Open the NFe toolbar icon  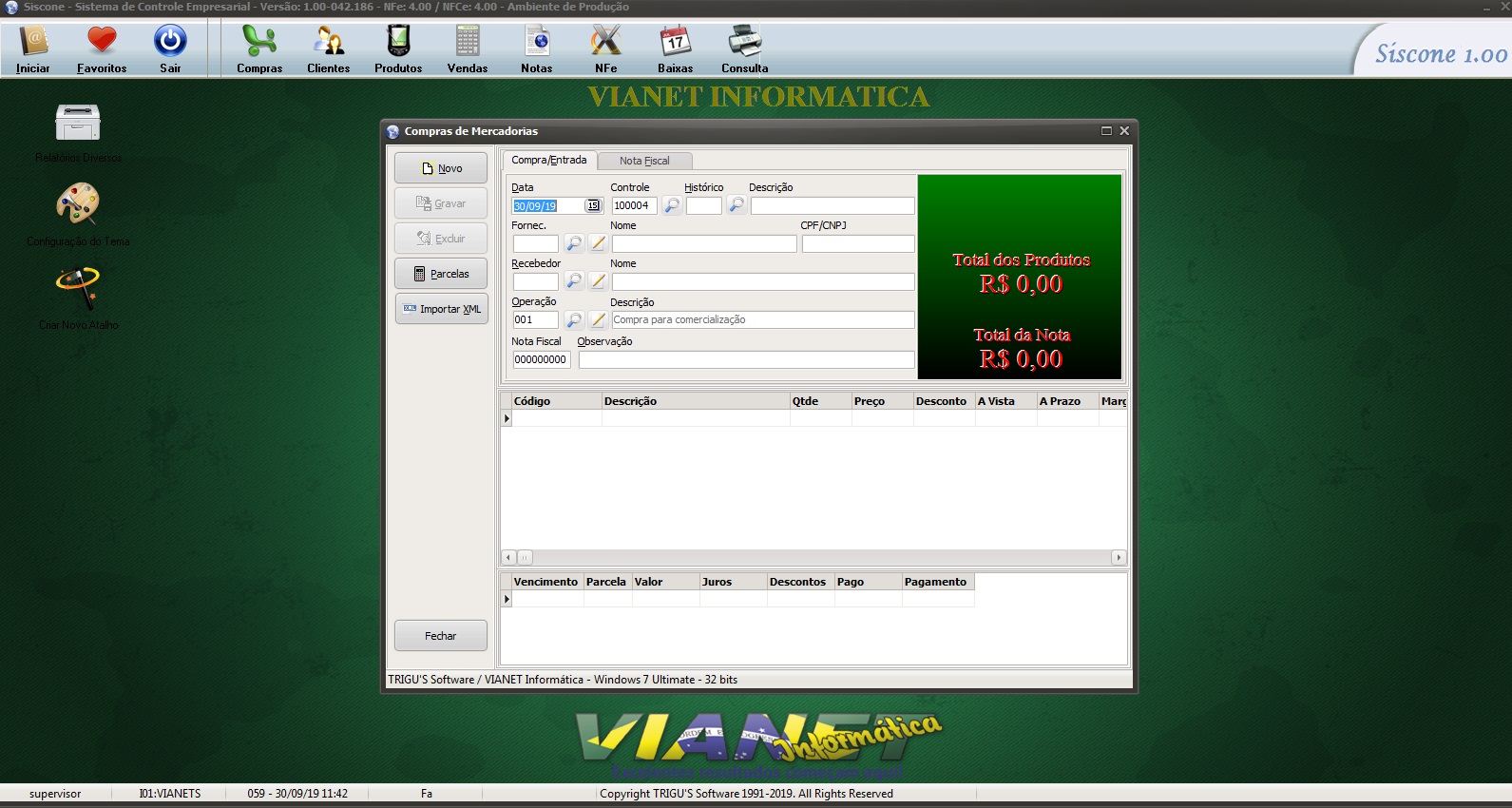[x=606, y=48]
